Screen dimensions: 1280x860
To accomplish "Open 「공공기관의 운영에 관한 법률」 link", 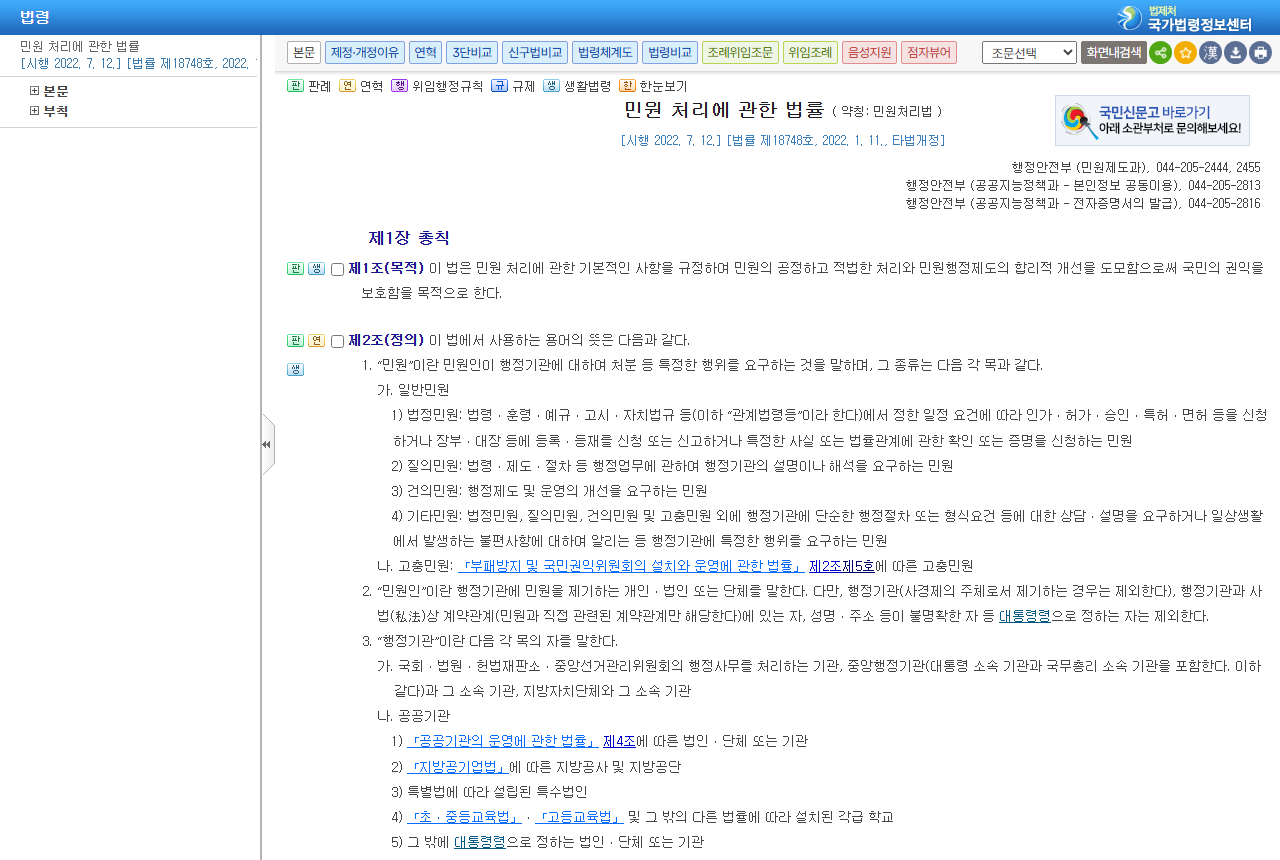I will point(503,741).
